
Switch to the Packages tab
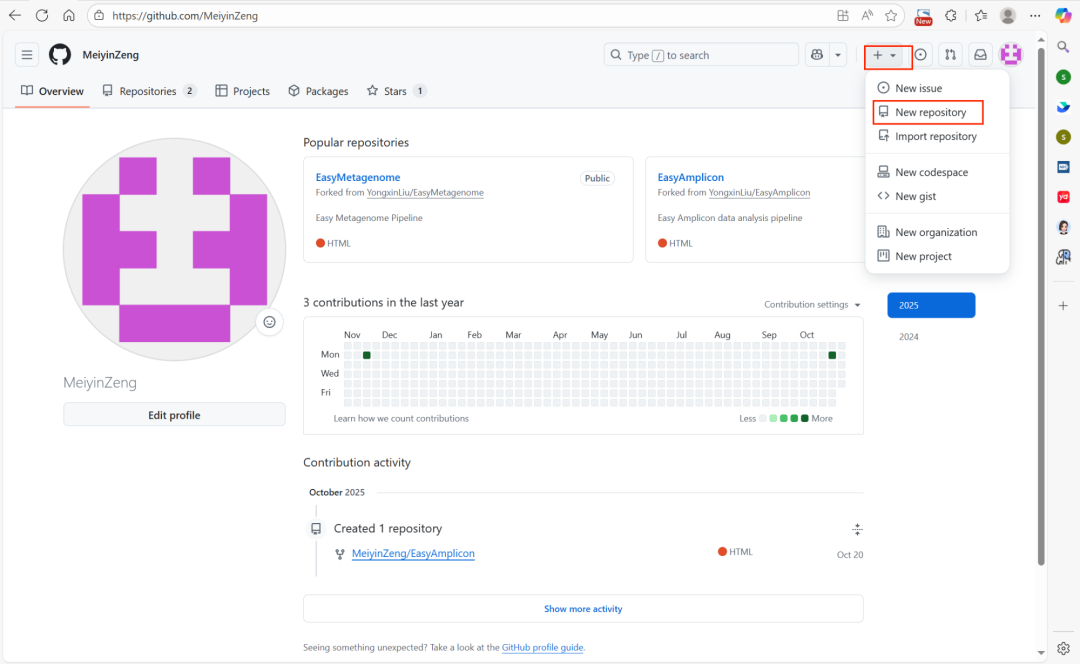318,91
